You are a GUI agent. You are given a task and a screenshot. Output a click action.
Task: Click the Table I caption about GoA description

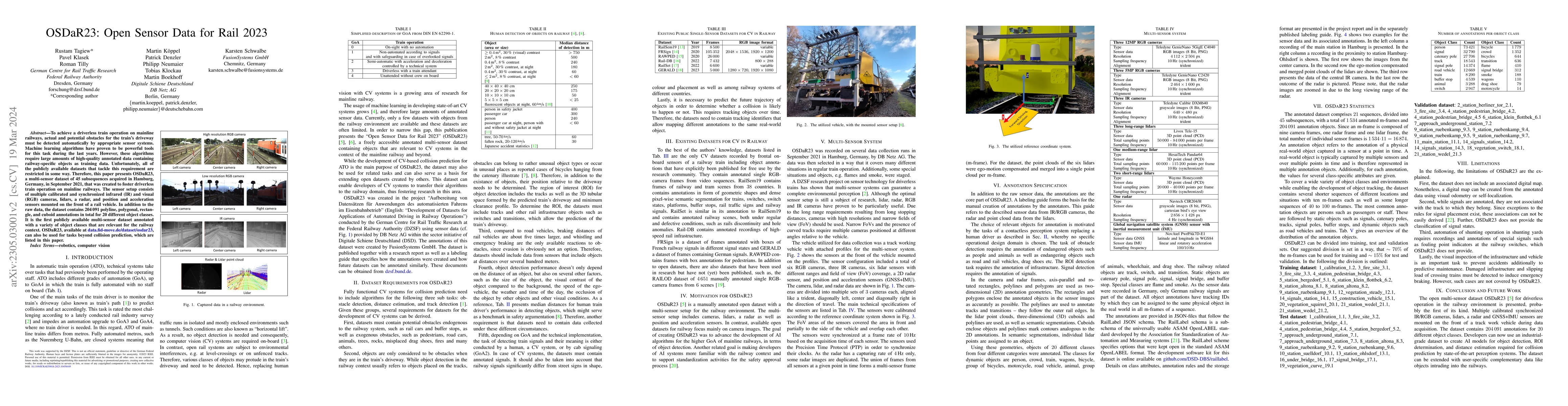pos(402,35)
